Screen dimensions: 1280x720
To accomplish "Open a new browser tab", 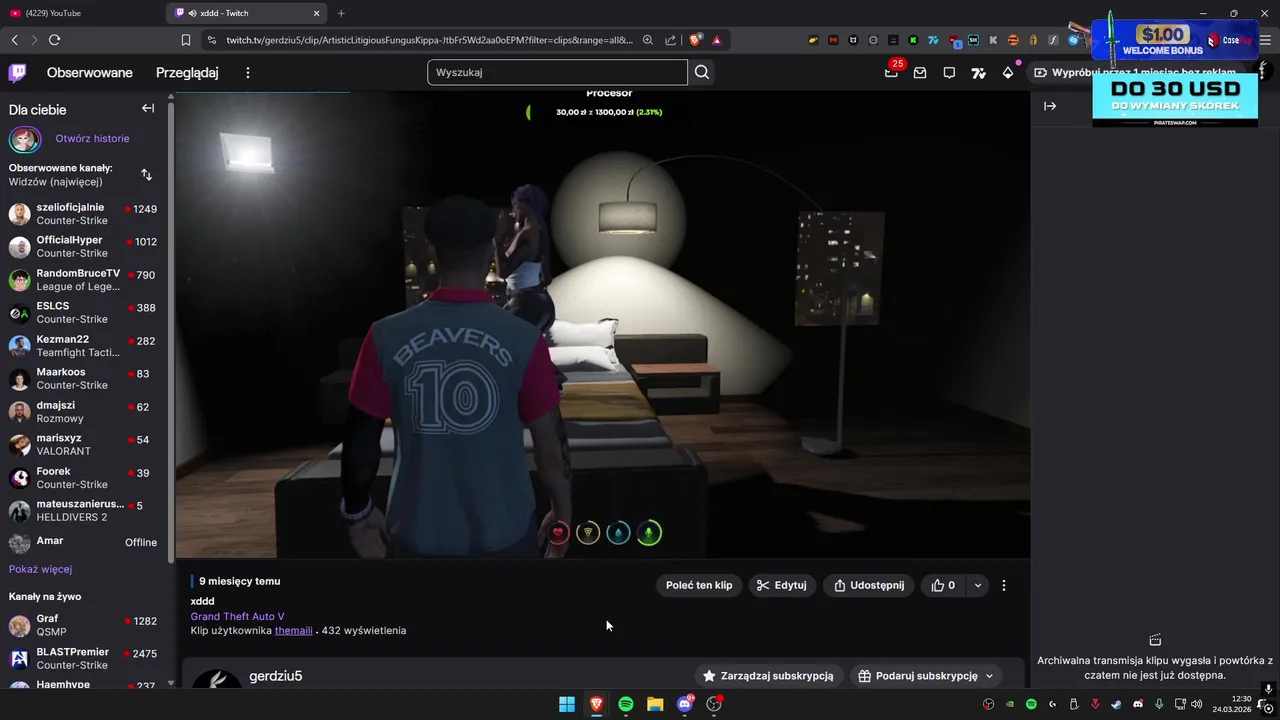I will tap(341, 13).
